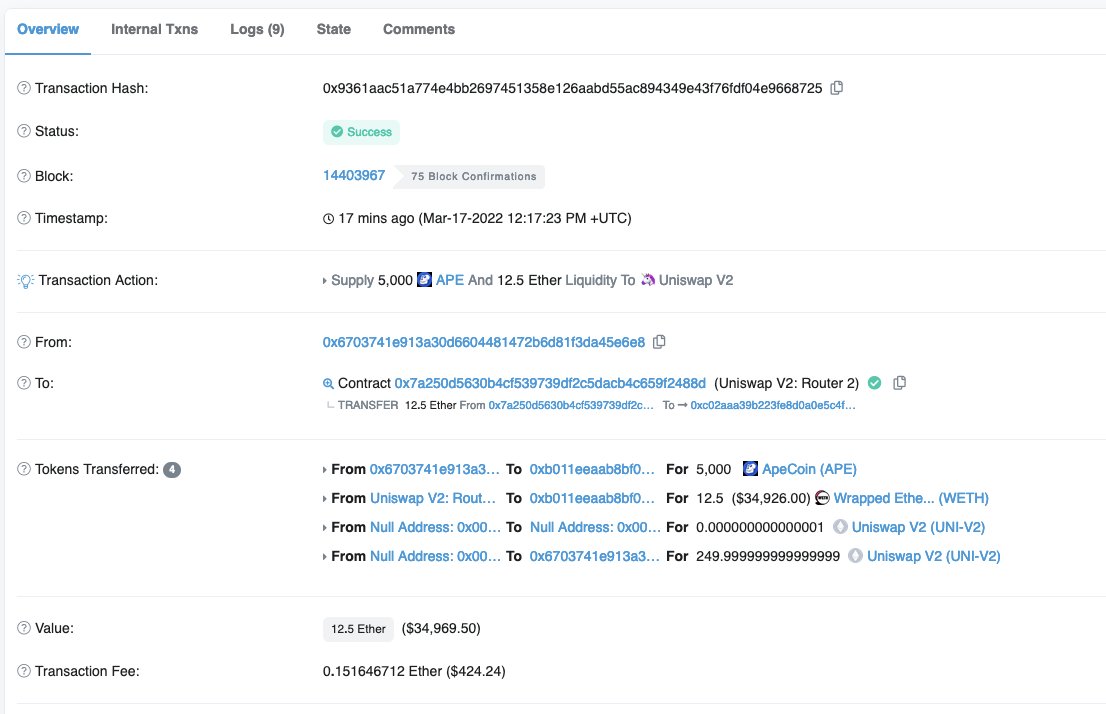Click the ($34,969.50) value text
The height and width of the screenshot is (714, 1106).
pyautogui.click(x=441, y=628)
